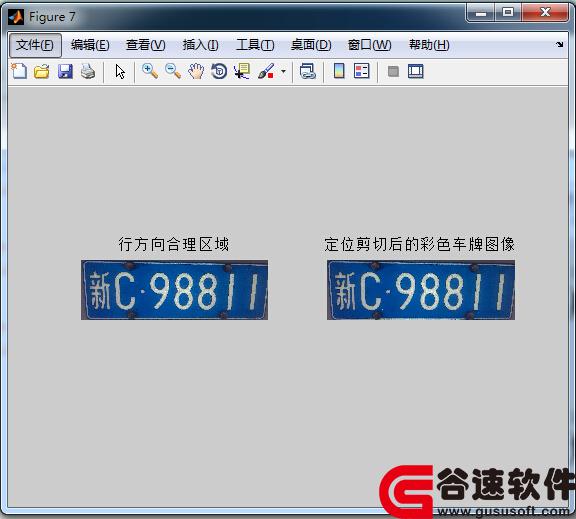Activate the Zoom Out magnifier tool
576x519 pixels.
pos(173,71)
